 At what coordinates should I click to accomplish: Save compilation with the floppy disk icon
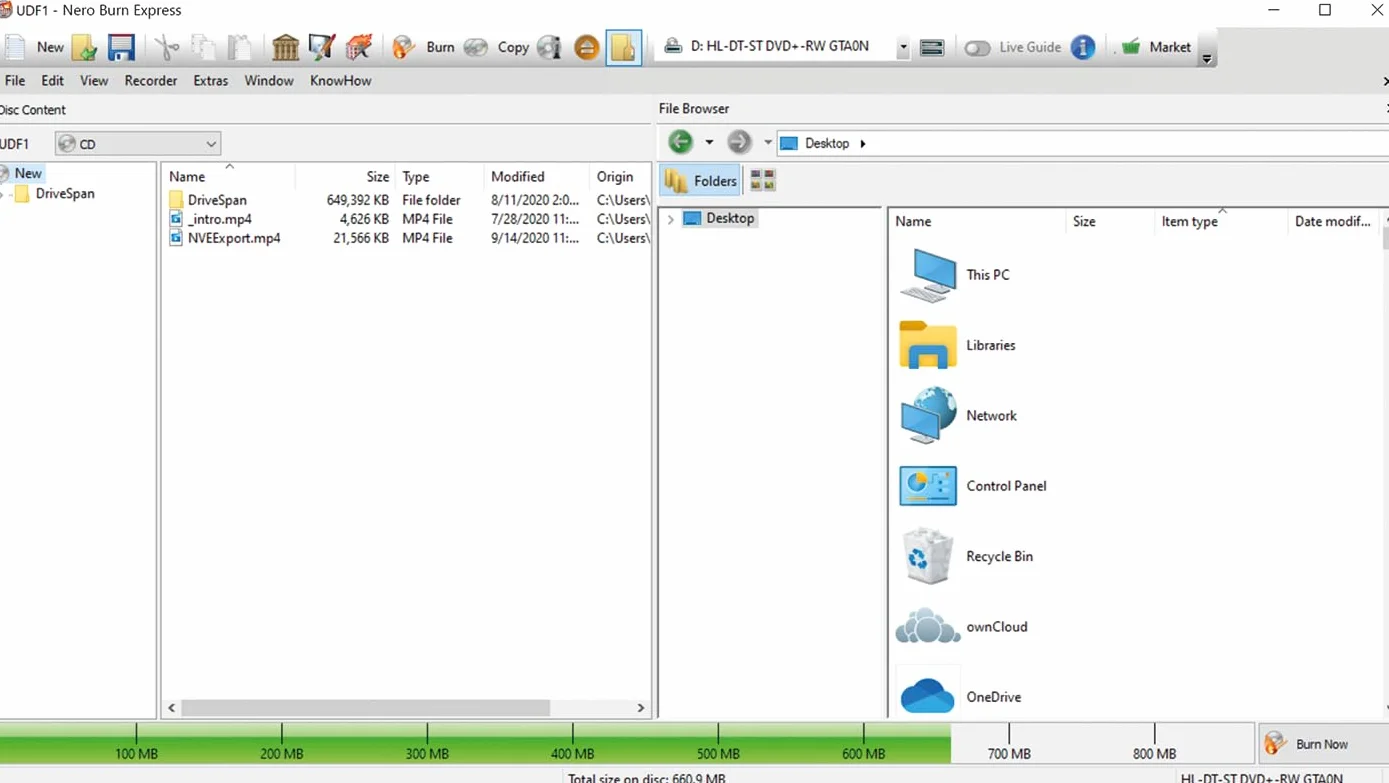pyautogui.click(x=122, y=47)
